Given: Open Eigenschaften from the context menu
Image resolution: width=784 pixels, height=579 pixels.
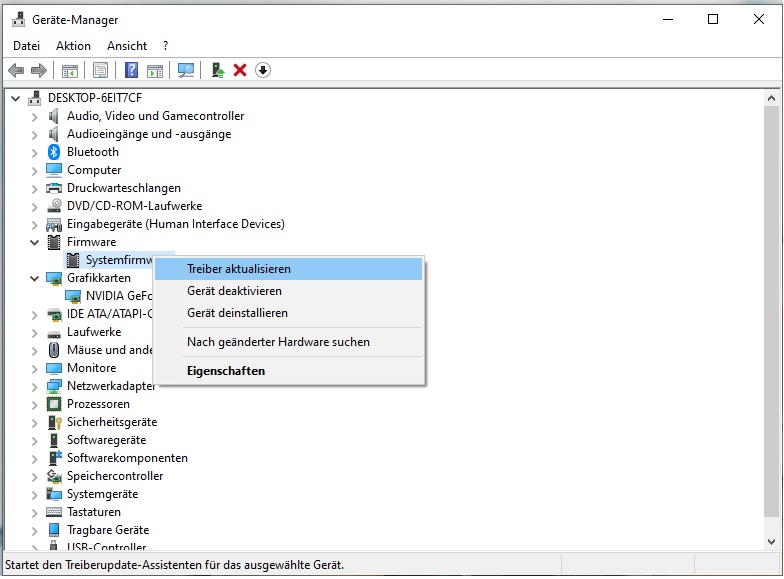Looking at the screenshot, I should pyautogui.click(x=226, y=371).
